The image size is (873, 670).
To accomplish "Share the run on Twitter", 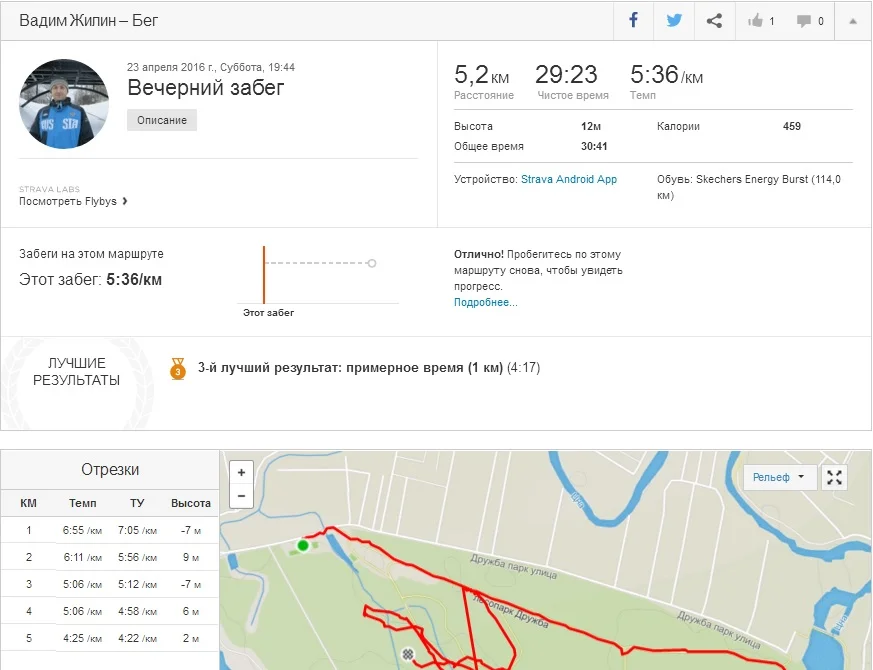I will point(674,21).
